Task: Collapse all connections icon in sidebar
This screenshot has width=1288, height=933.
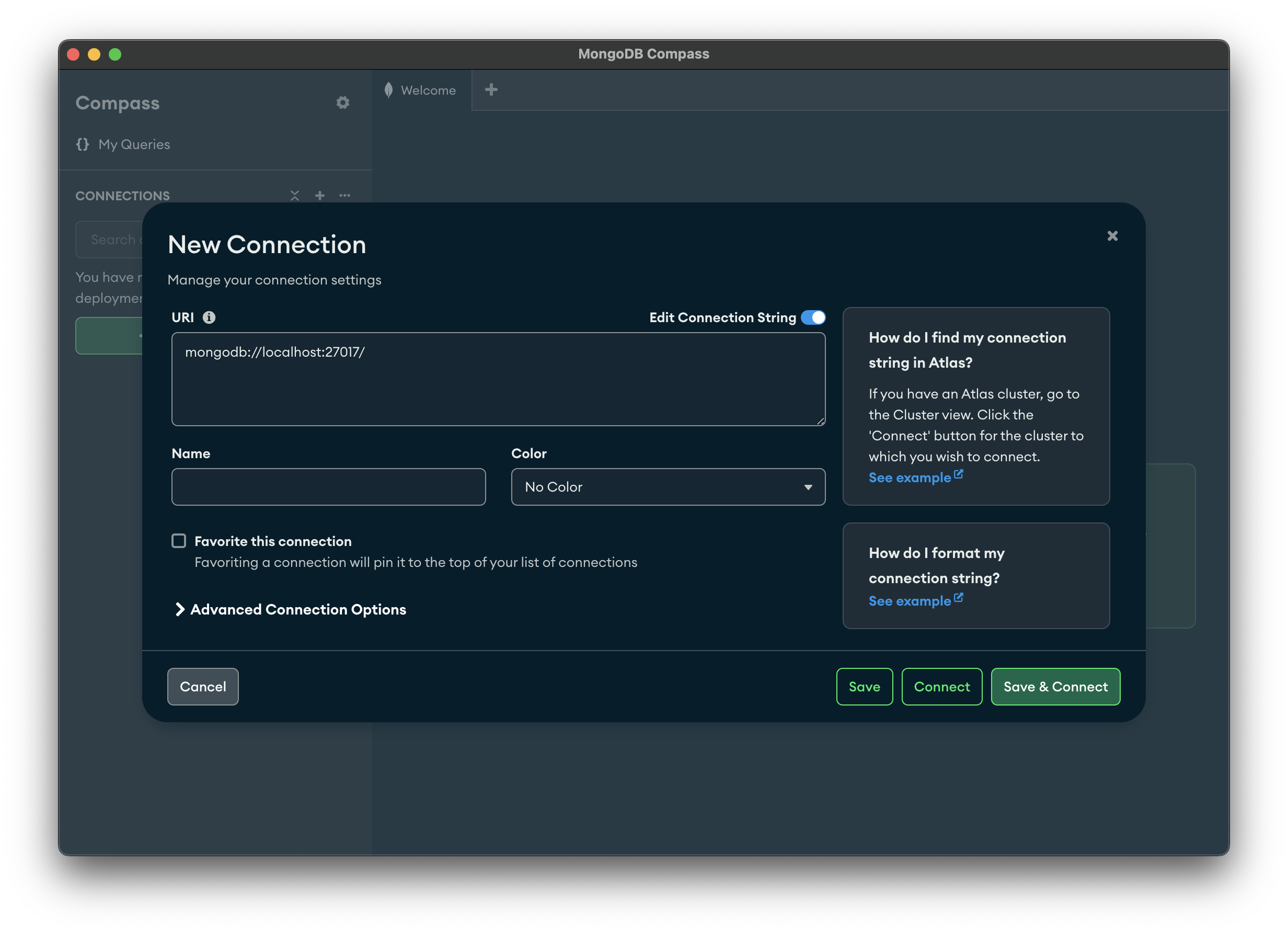Action: (295, 196)
